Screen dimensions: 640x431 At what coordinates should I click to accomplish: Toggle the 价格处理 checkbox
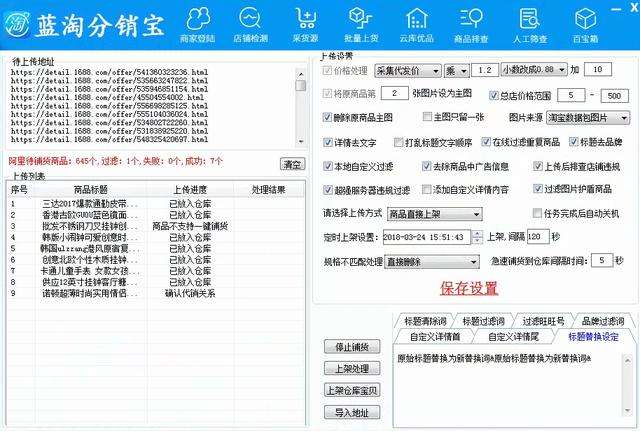(327, 70)
